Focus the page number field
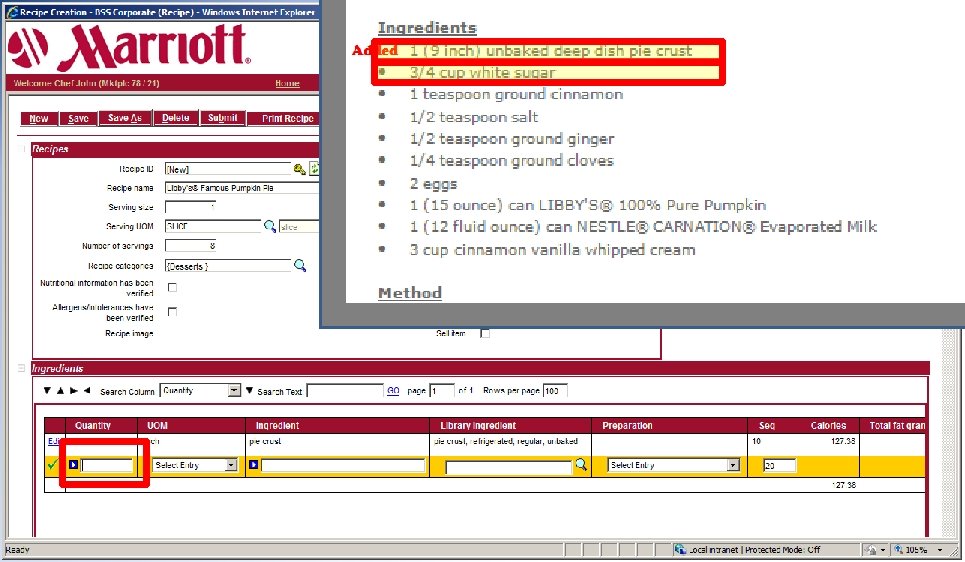965x562 pixels. 442,390
